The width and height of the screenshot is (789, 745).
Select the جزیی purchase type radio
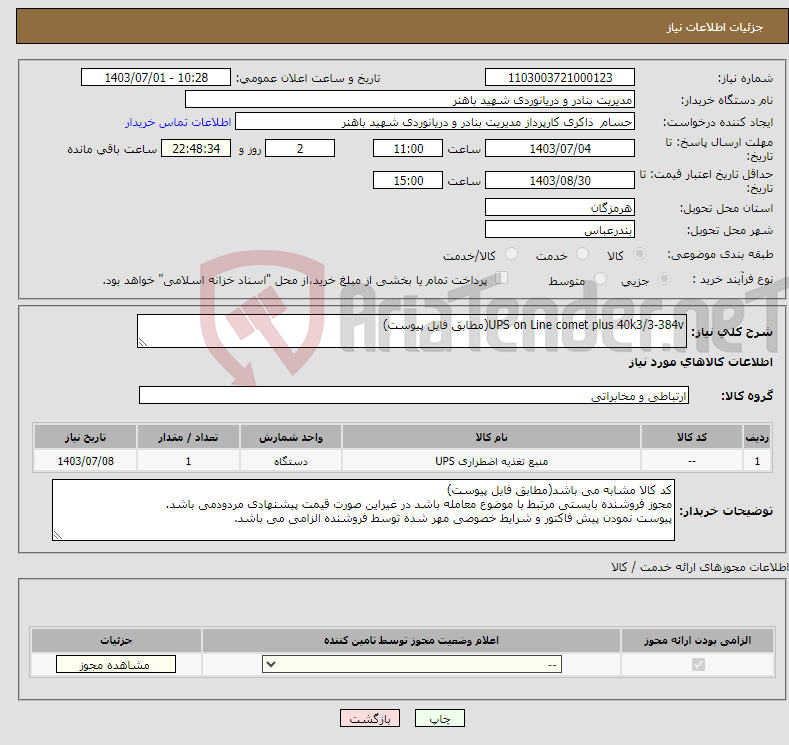click(x=664, y=279)
